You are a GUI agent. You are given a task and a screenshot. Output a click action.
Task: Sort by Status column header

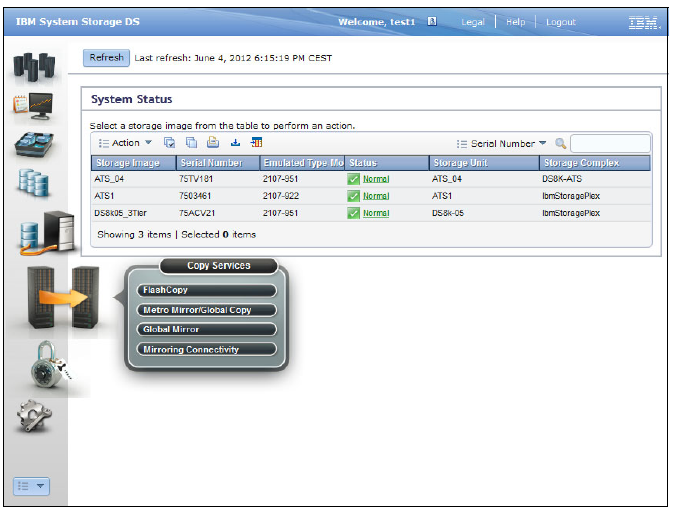(x=387, y=163)
